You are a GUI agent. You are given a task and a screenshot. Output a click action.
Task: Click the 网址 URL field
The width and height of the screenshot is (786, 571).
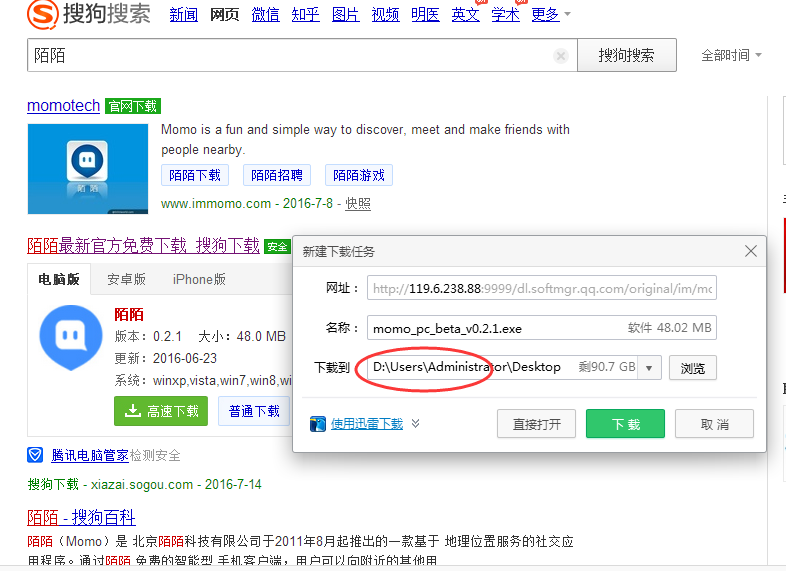542,288
